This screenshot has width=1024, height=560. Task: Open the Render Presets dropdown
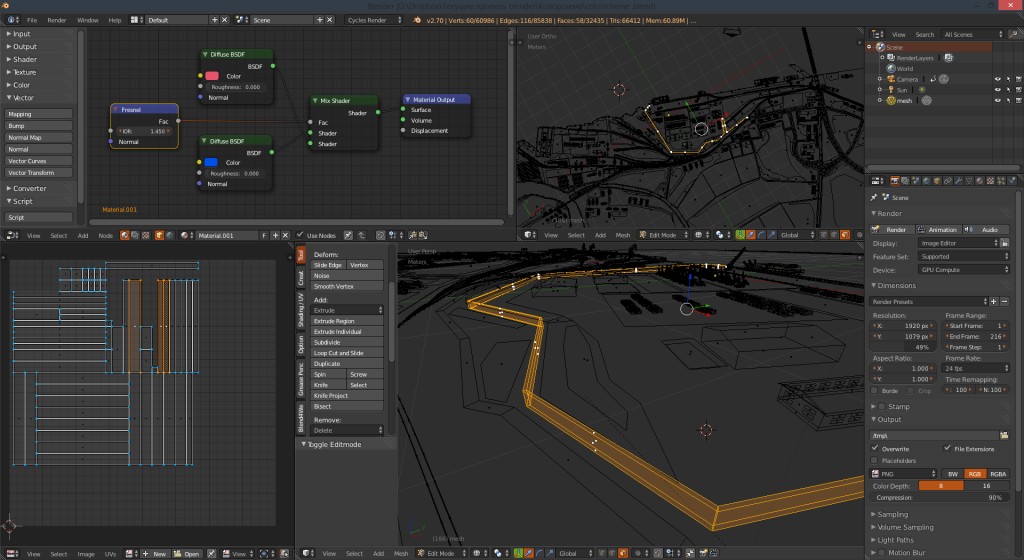[929, 302]
